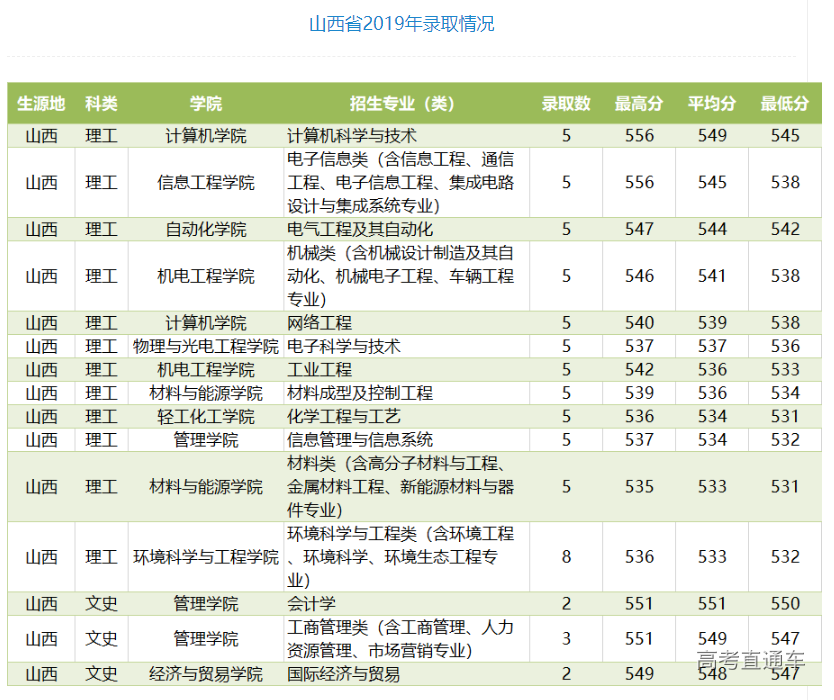The image size is (834, 700).
Task: Select the 生源地 column header
Action: pos(41,104)
